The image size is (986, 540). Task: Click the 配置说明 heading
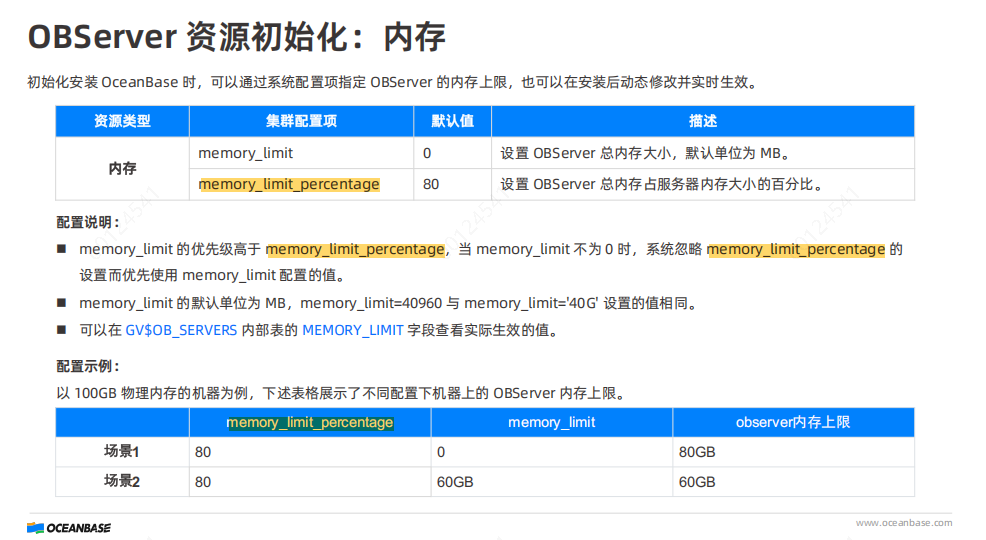pos(88,222)
